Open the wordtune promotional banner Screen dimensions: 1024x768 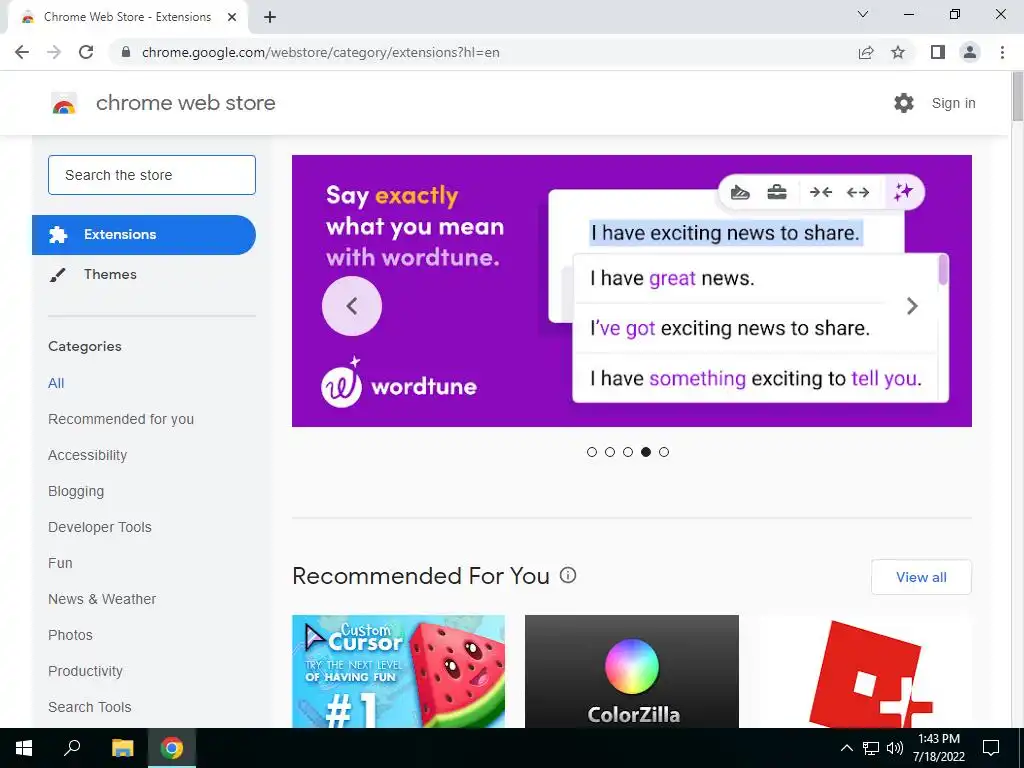pyautogui.click(x=632, y=291)
